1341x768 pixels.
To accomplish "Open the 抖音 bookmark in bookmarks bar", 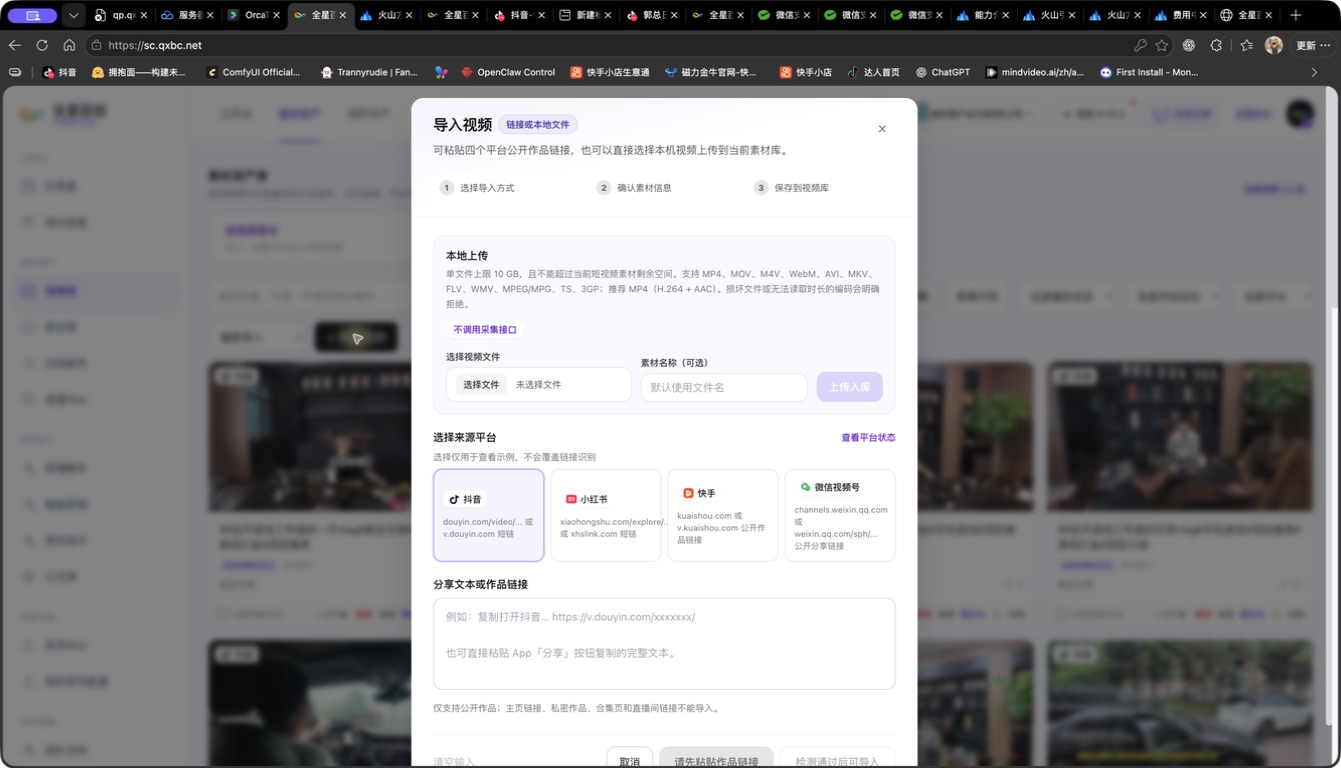I will point(59,72).
